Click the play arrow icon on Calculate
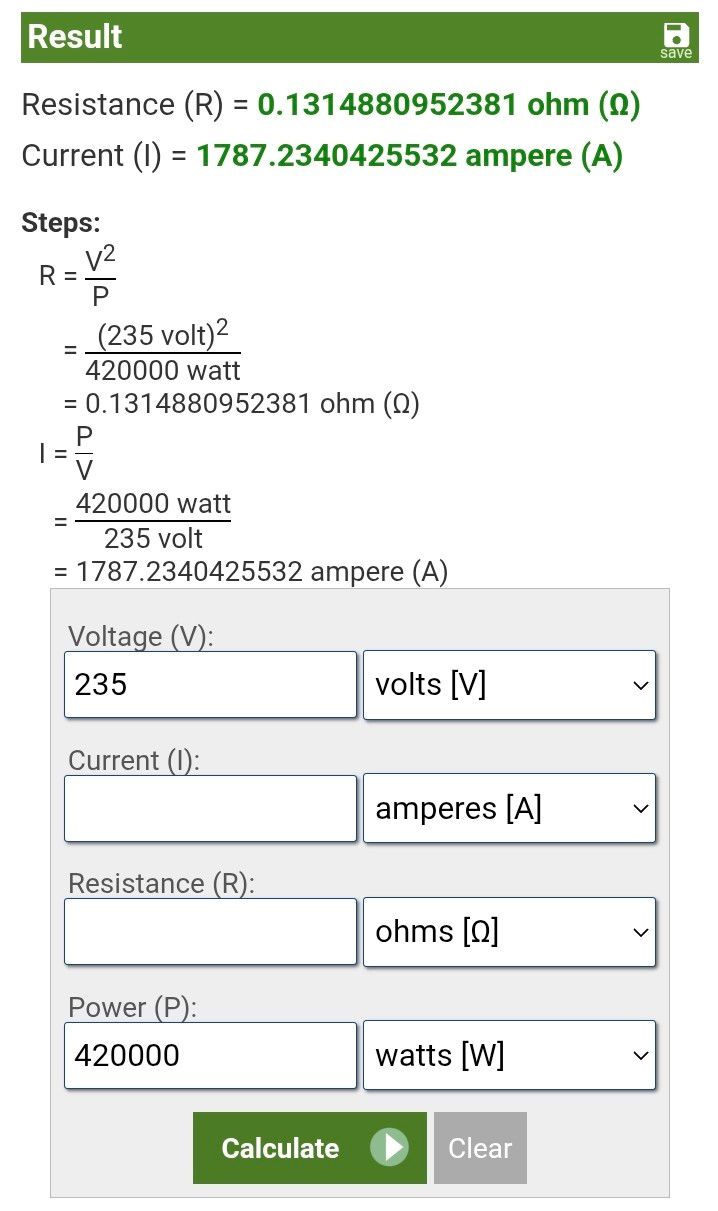 [388, 1148]
